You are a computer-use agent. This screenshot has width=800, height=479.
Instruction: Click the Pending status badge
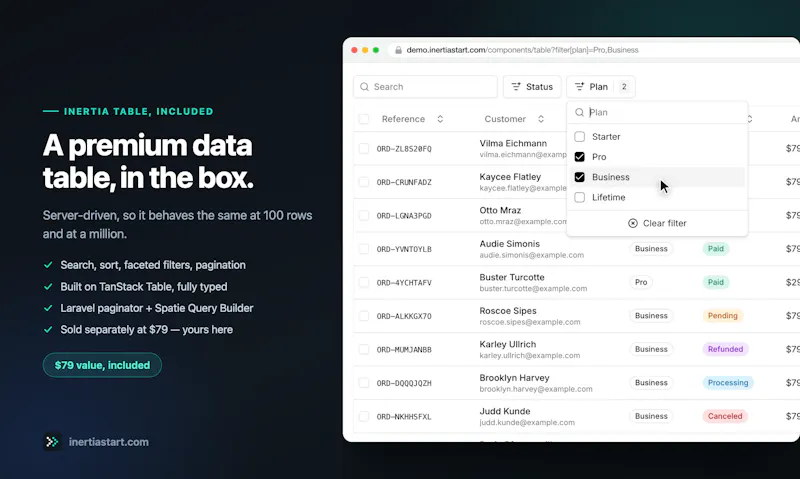pyautogui.click(x=722, y=316)
